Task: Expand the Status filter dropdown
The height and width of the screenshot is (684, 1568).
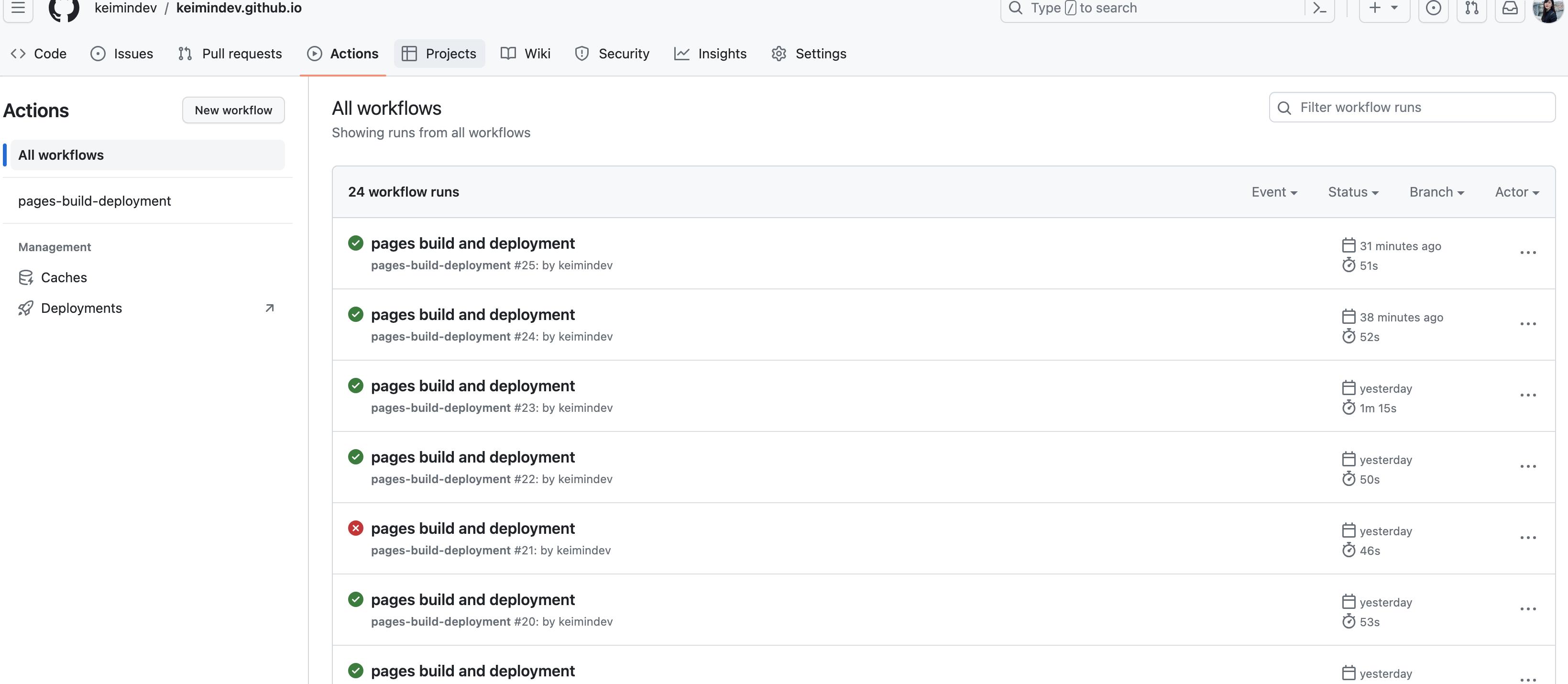Action: pos(1352,192)
